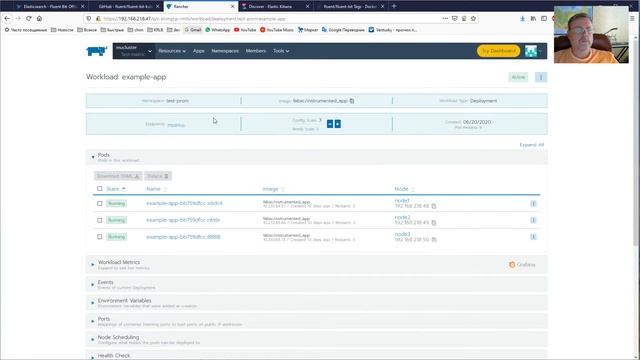Open the WhatsApp bookmark
This screenshot has height=360, width=640.
point(218,30)
